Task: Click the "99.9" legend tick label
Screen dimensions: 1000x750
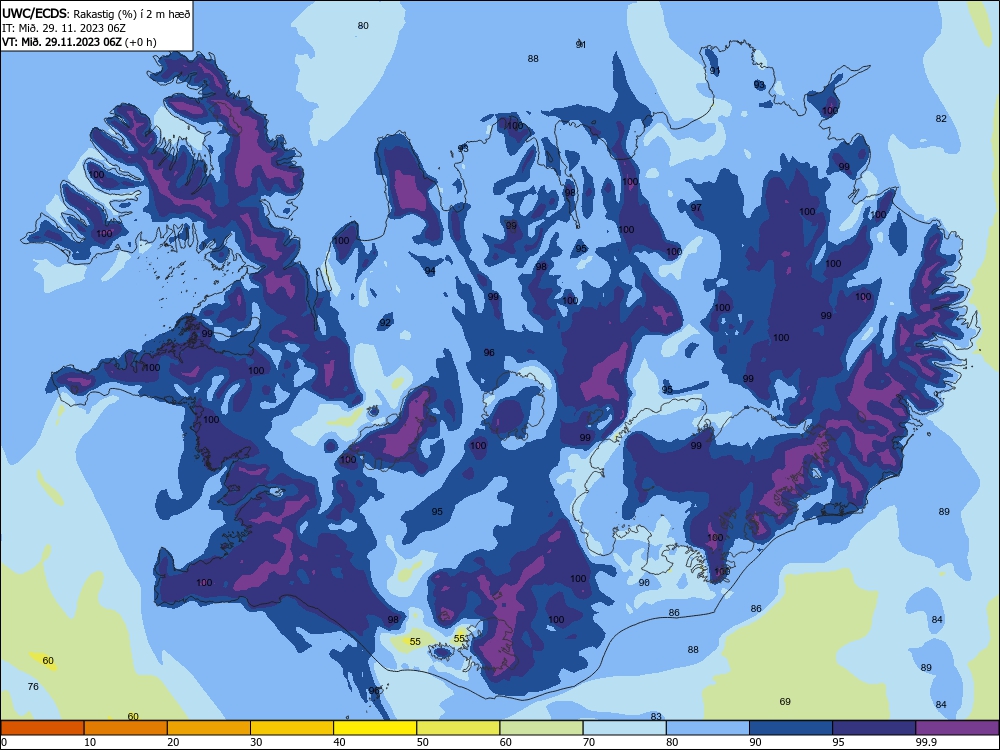Action: pyautogui.click(x=925, y=742)
